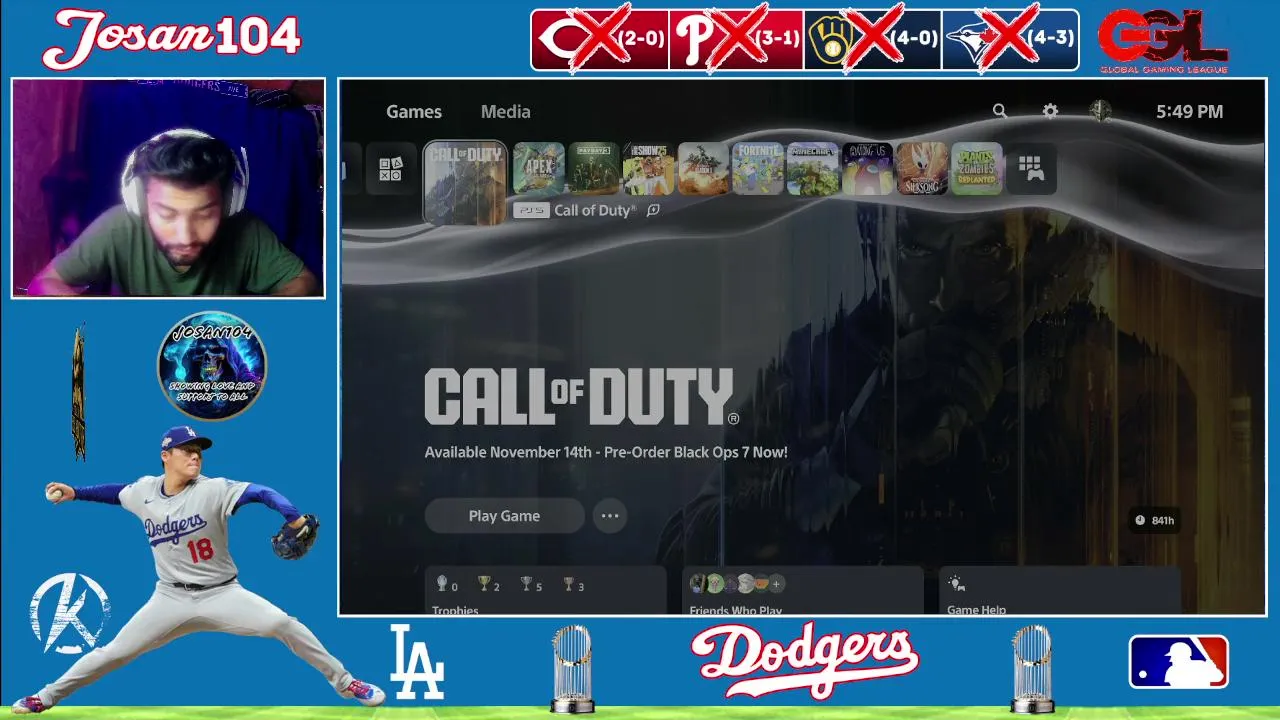
Task: Select the Helldivers game tile
Action: pos(703,169)
